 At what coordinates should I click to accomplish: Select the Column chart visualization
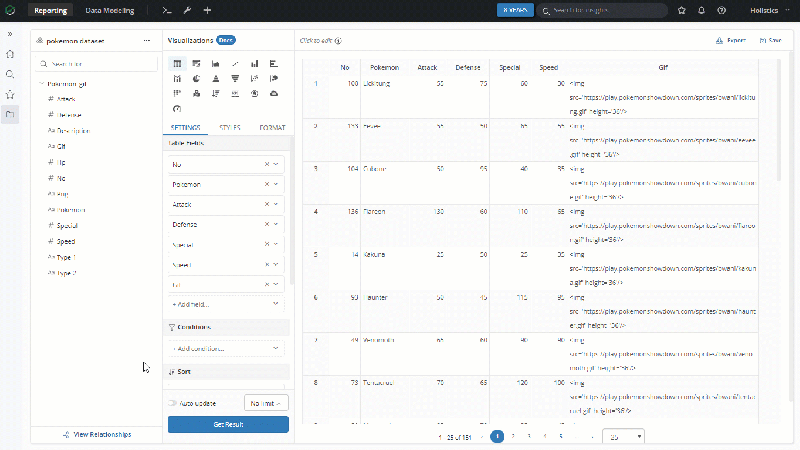[255, 64]
